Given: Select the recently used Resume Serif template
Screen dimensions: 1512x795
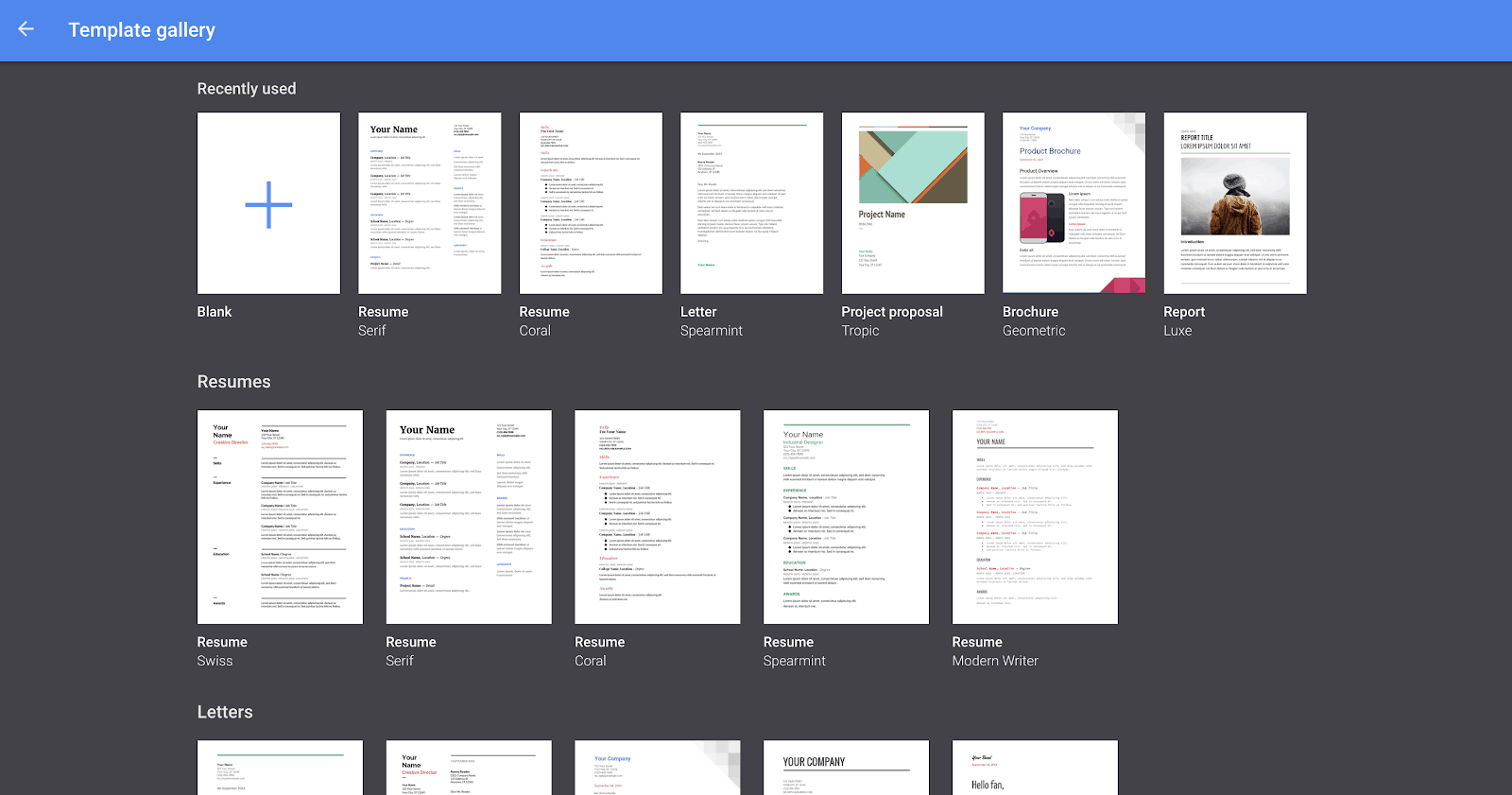Looking at the screenshot, I should point(430,203).
